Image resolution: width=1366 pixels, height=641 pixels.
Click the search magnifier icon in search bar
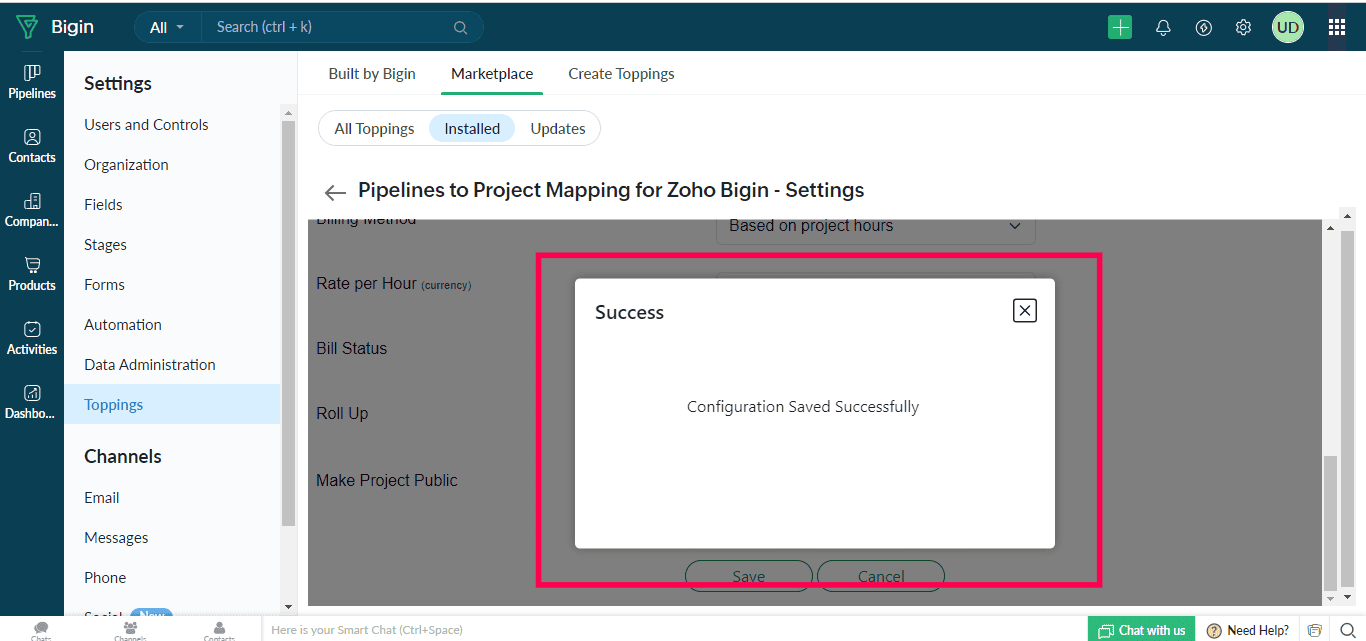pyautogui.click(x=460, y=28)
